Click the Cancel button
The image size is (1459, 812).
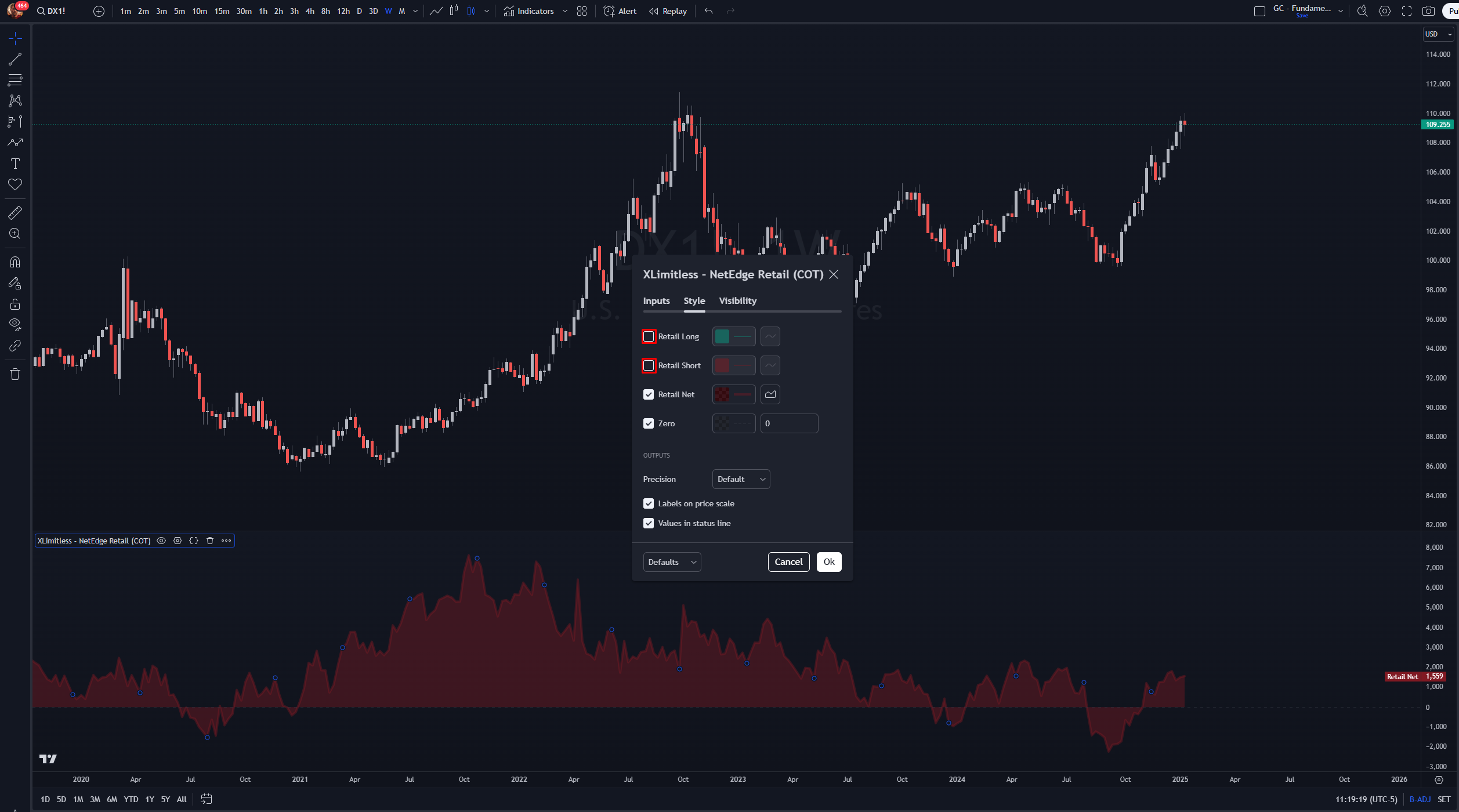(x=788, y=561)
